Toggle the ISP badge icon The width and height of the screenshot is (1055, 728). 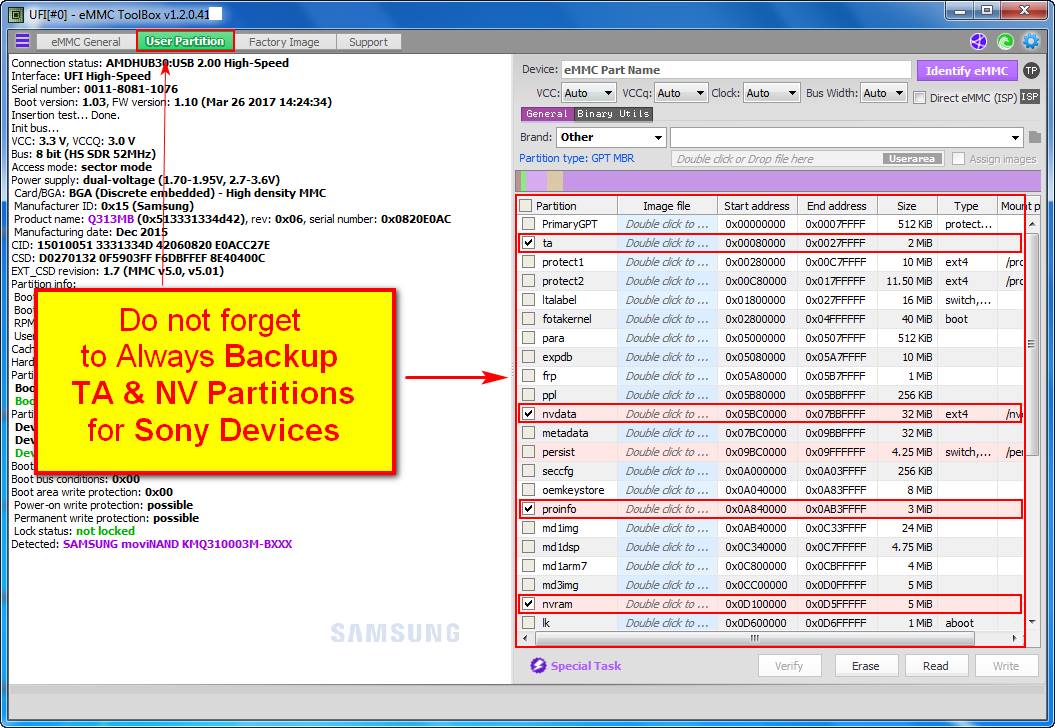pos(1030,97)
